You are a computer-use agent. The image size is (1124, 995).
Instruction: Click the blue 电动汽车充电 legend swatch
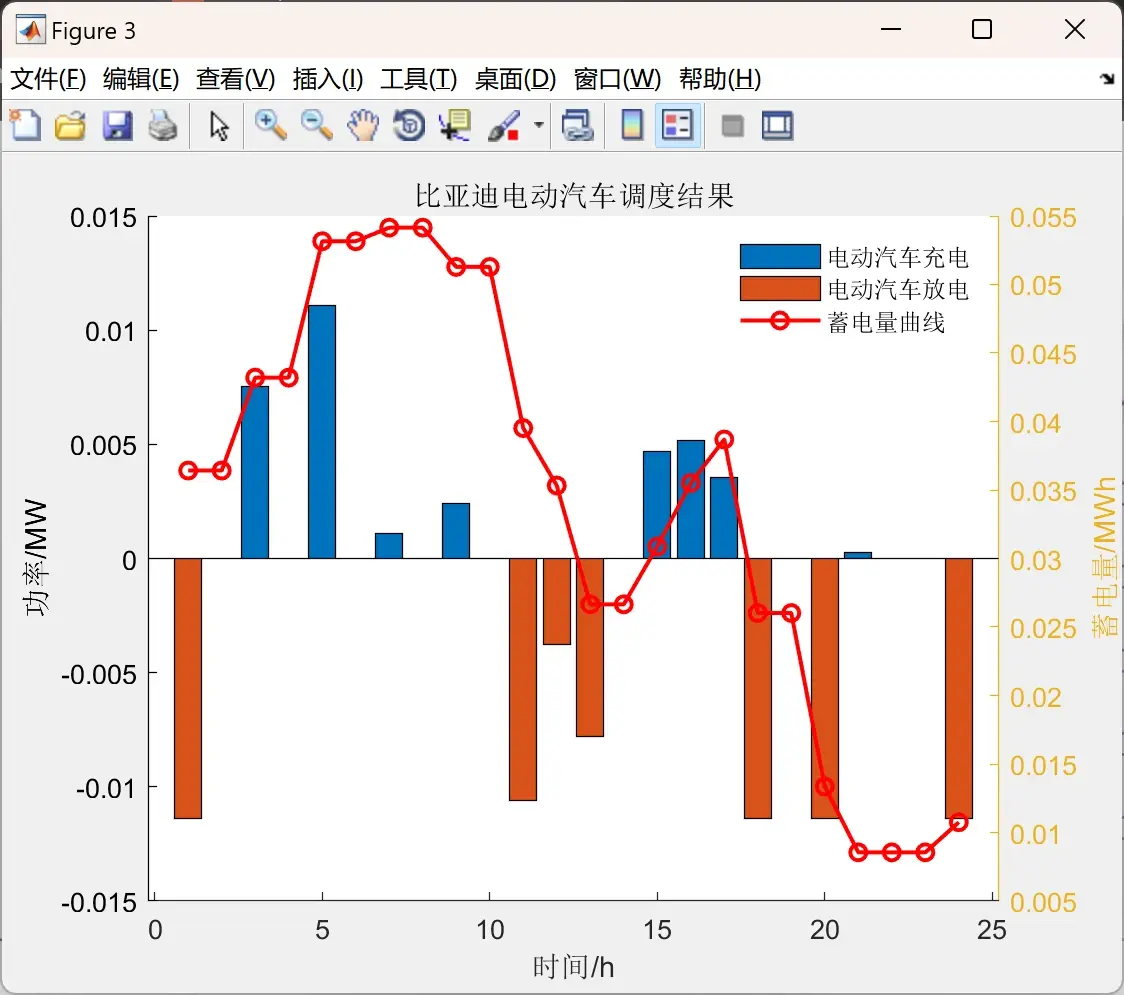tap(780, 256)
